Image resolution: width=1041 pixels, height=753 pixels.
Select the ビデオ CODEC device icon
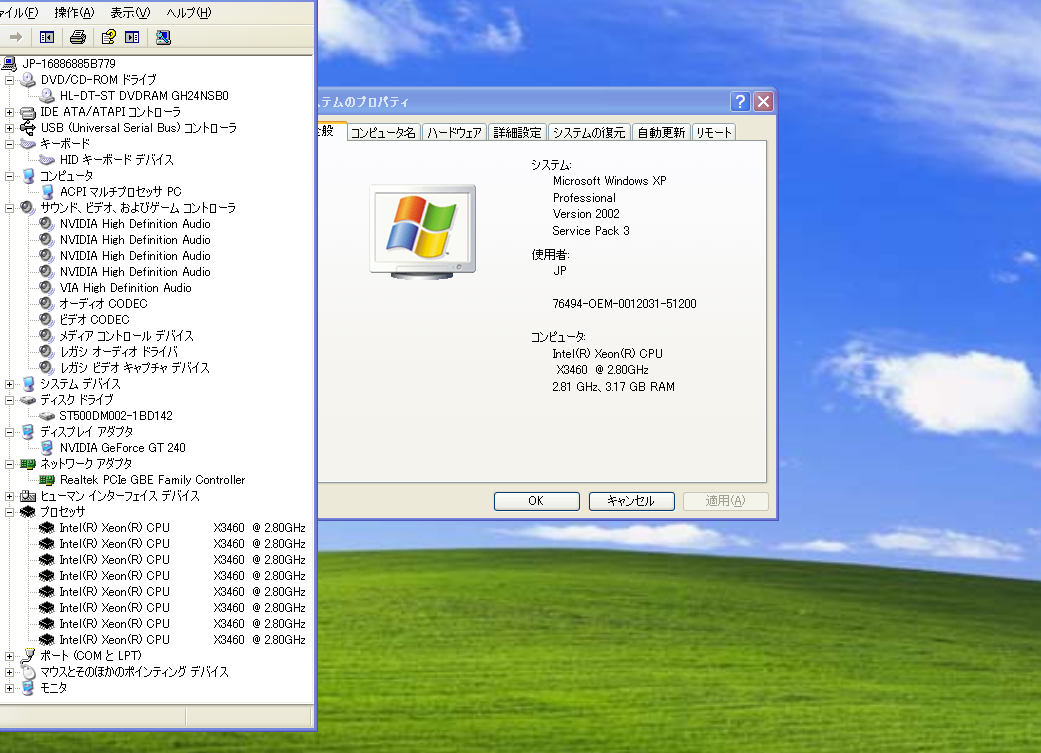(x=46, y=319)
